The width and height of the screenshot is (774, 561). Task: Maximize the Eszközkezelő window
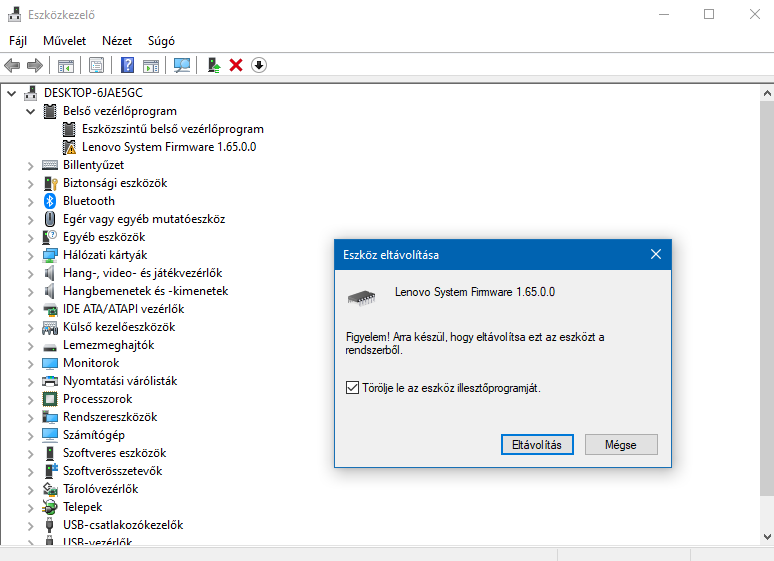[709, 14]
